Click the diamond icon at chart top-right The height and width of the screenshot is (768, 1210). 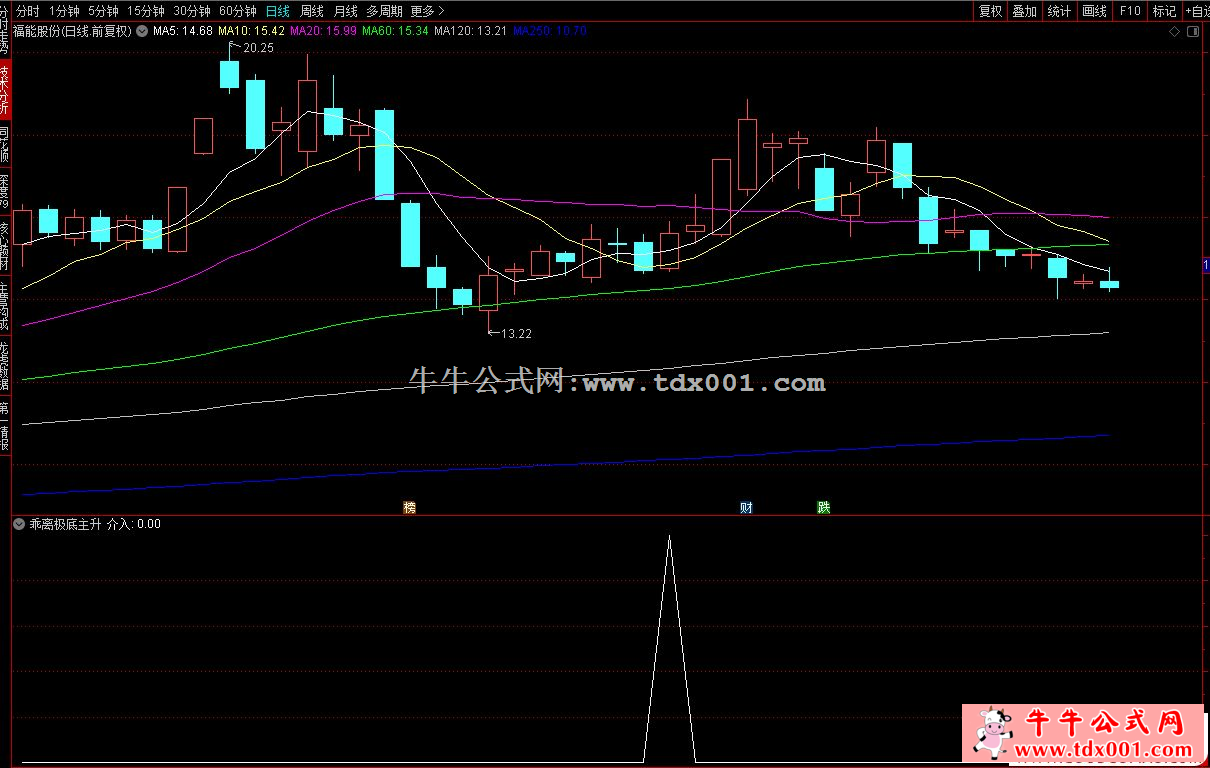click(1175, 32)
